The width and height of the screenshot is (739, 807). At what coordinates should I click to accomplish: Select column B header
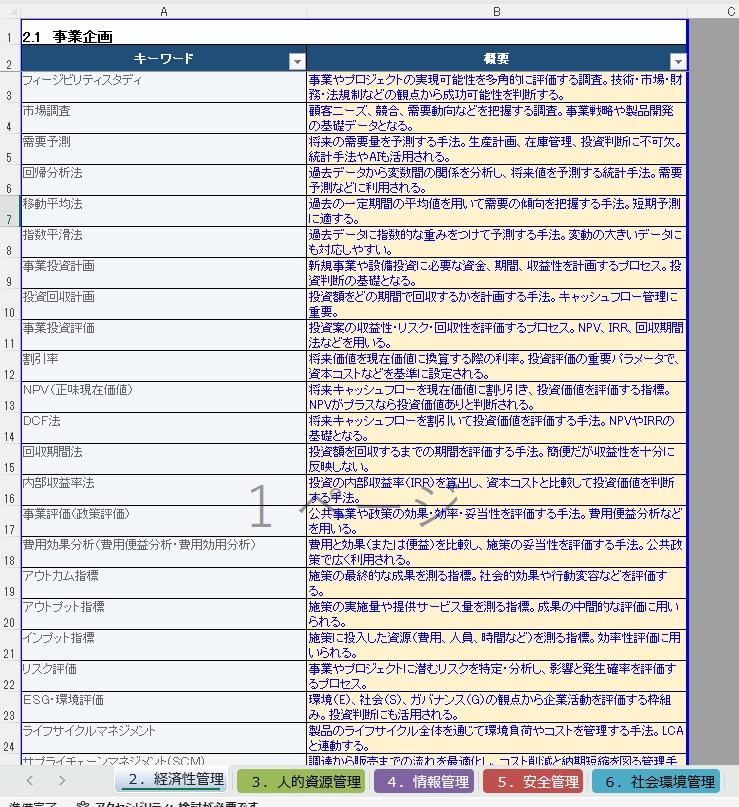pos(497,11)
